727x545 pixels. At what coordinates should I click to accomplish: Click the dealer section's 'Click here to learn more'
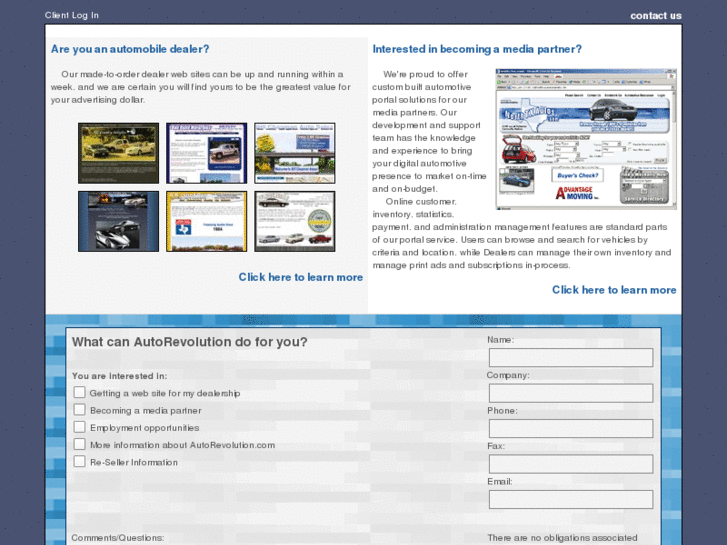[x=300, y=277]
